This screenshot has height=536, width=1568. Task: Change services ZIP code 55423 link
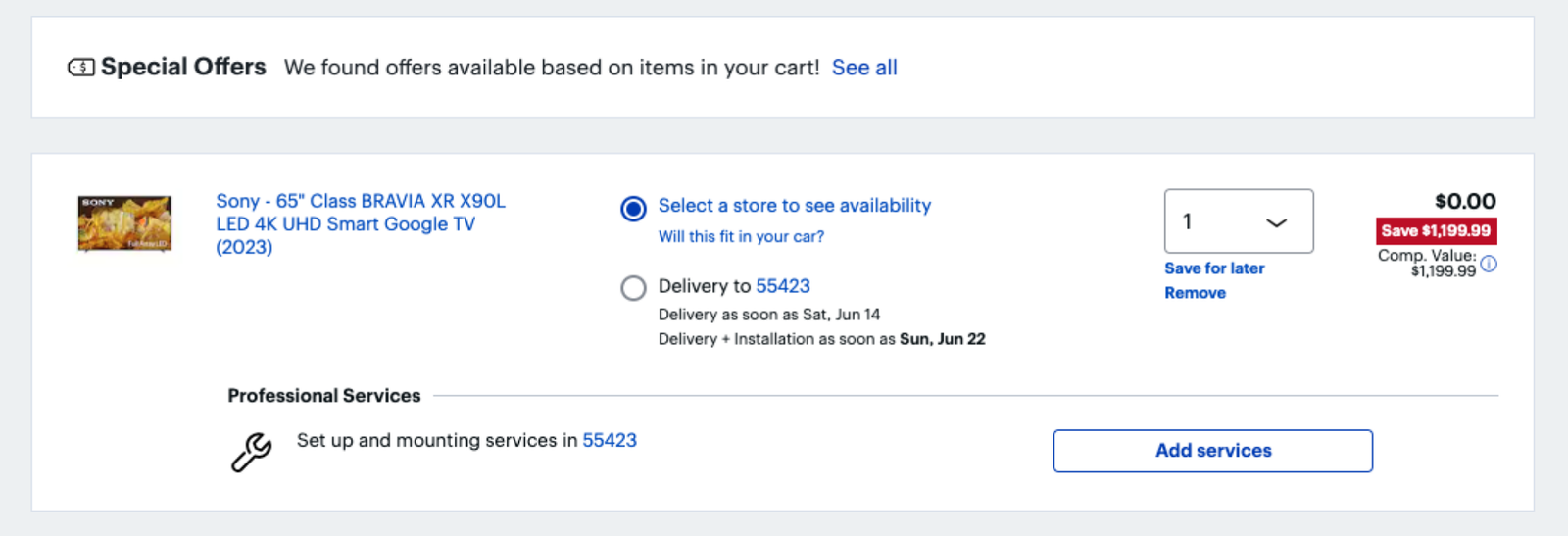tap(610, 441)
